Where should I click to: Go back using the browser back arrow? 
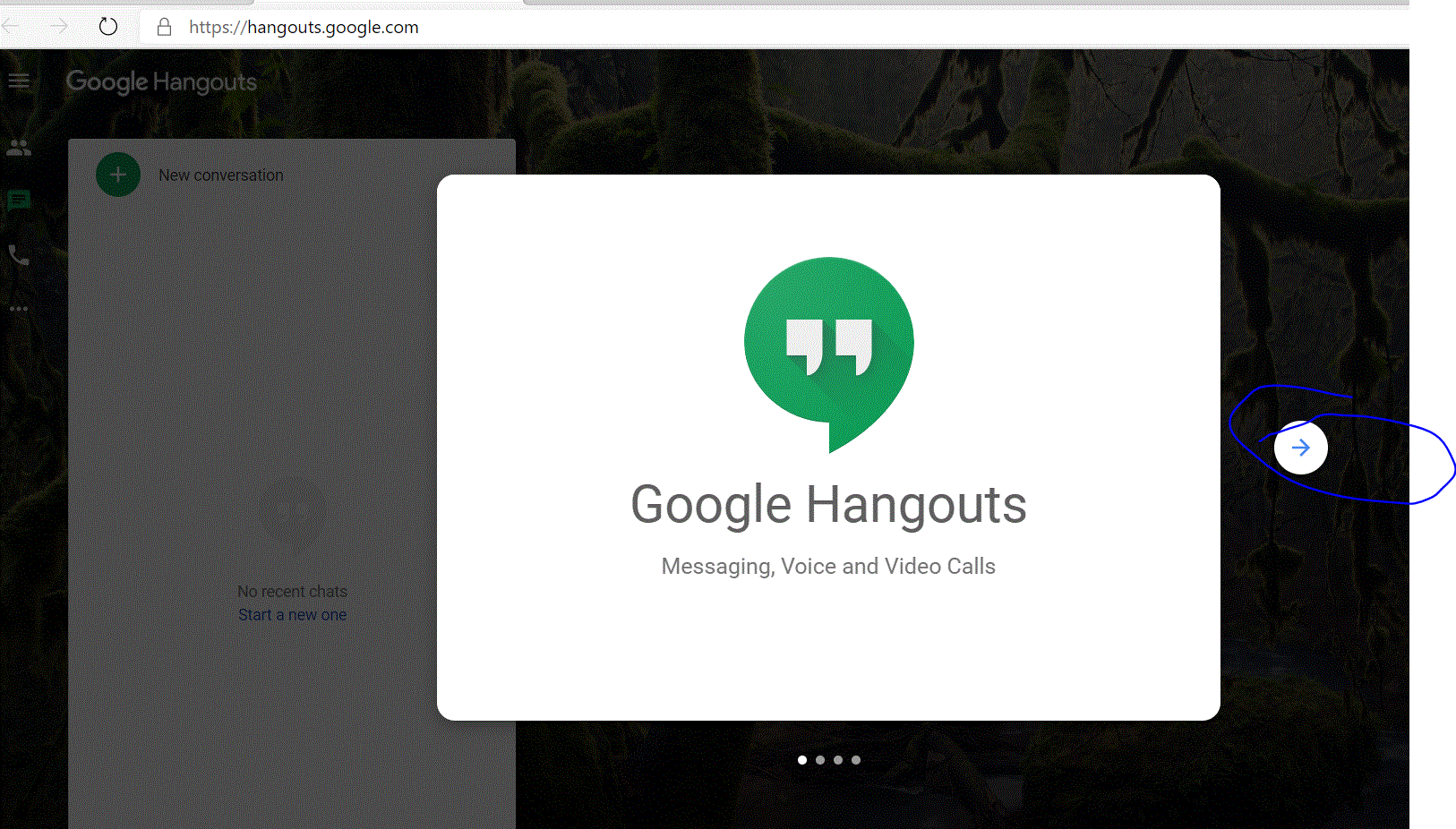click(x=11, y=27)
